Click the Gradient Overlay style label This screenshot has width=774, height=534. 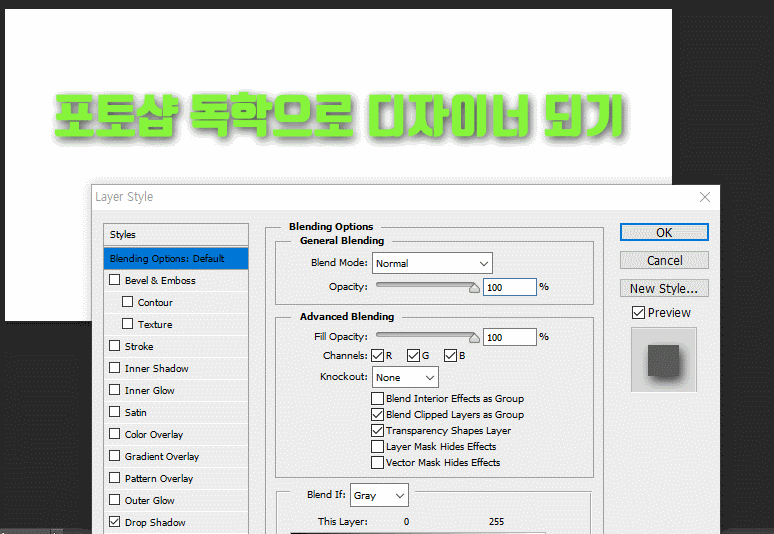[x=161, y=457]
